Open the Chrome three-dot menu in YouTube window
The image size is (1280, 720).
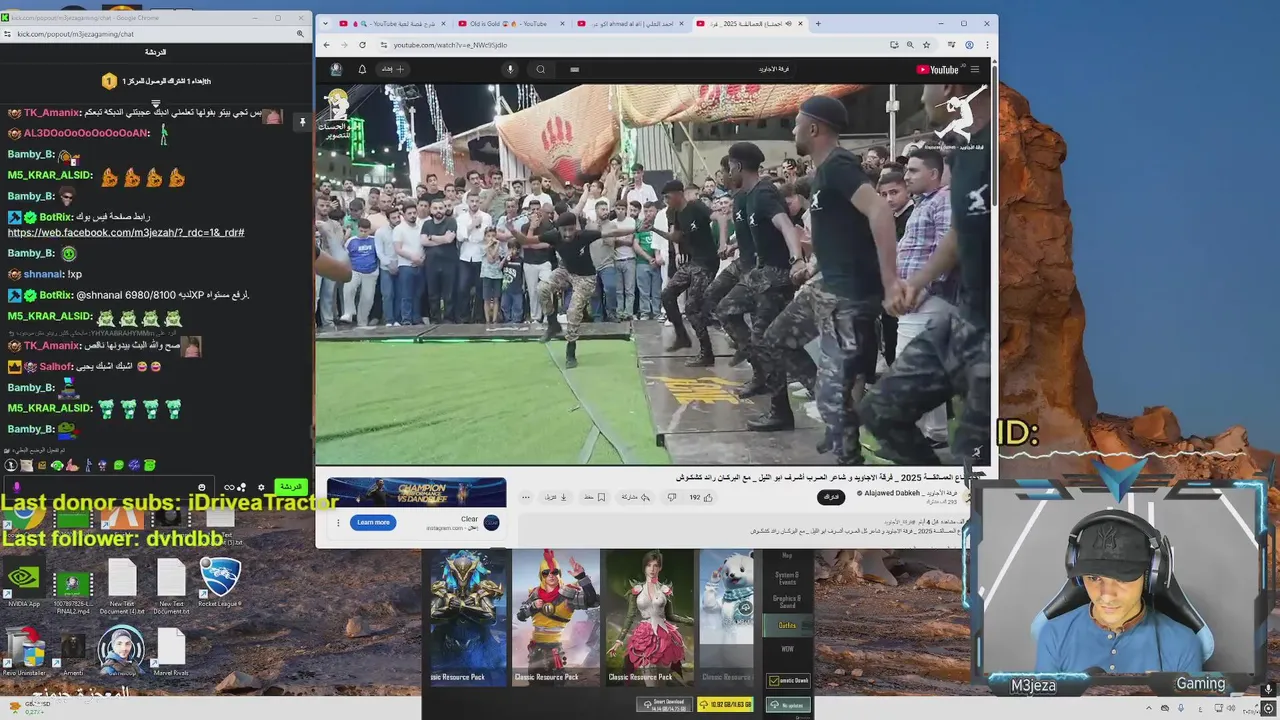(x=988, y=45)
